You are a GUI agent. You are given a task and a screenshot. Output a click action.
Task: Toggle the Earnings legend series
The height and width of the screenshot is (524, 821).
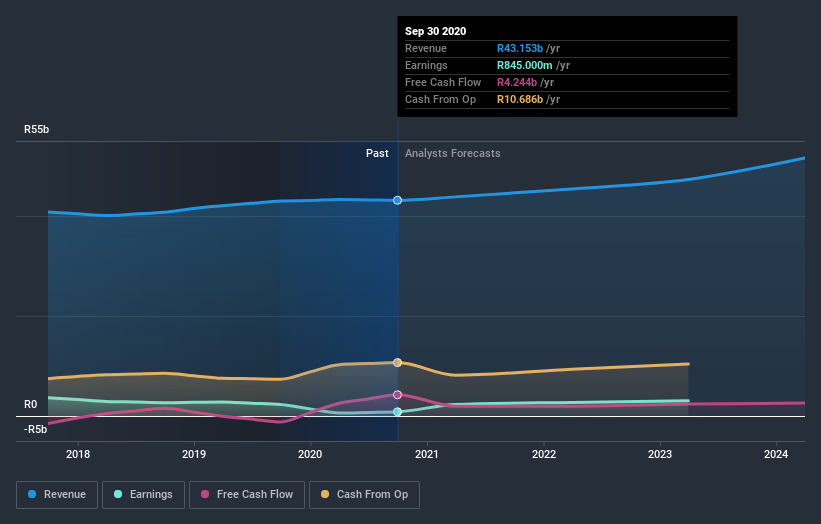tap(143, 495)
